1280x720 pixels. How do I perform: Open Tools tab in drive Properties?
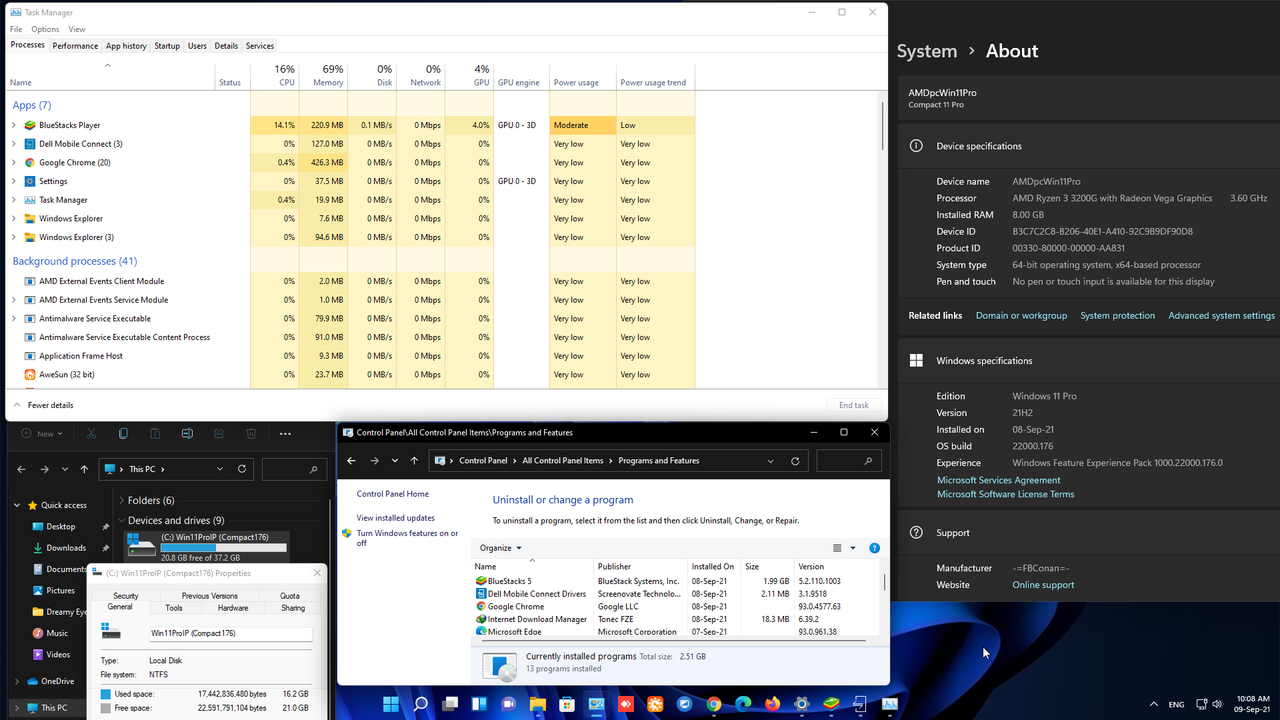[x=174, y=608]
